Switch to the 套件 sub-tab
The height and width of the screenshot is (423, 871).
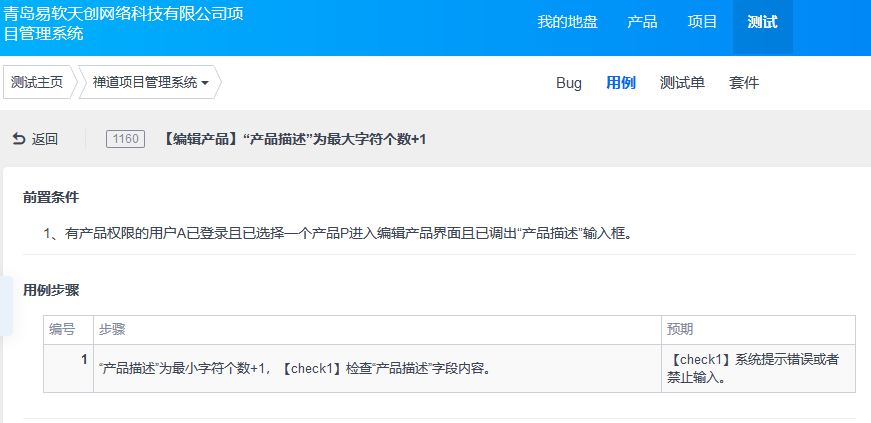point(744,83)
